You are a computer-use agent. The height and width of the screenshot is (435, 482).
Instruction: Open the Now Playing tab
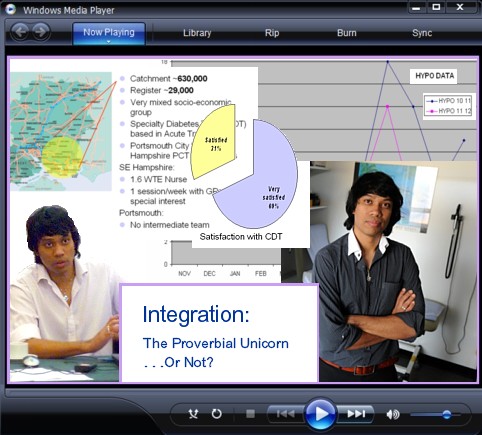click(x=109, y=33)
